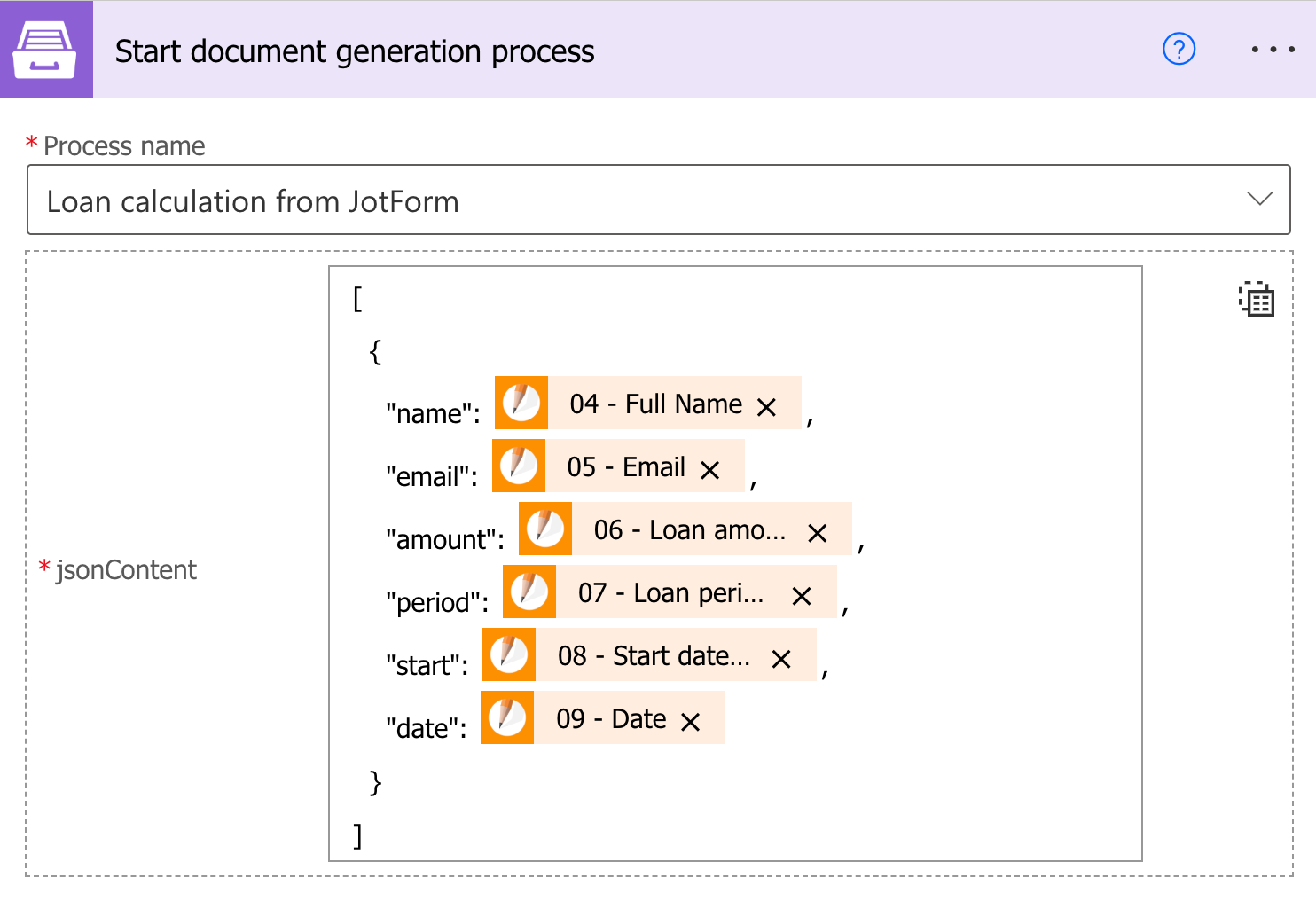
Task: Click the "period": key text
Action: 437,602
